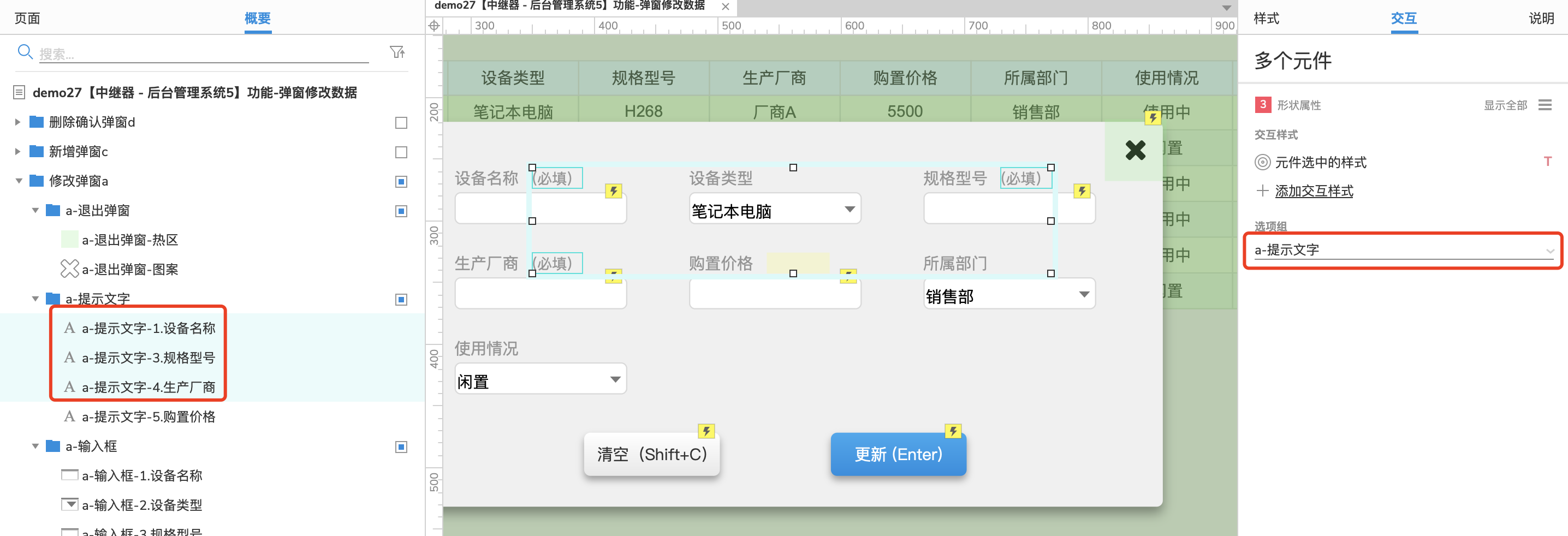The height and width of the screenshot is (536, 1568).
Task: Open the hamburger menu beside 显示全部
Action: point(1545,105)
